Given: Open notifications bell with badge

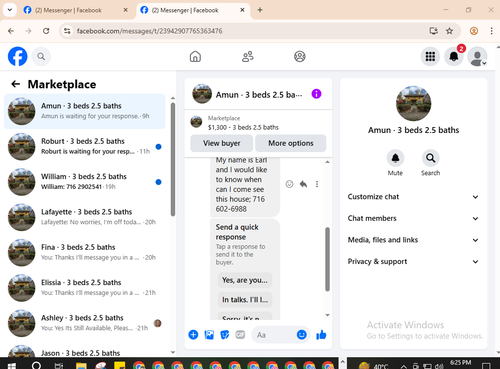Looking at the screenshot, I should coord(454,56).
